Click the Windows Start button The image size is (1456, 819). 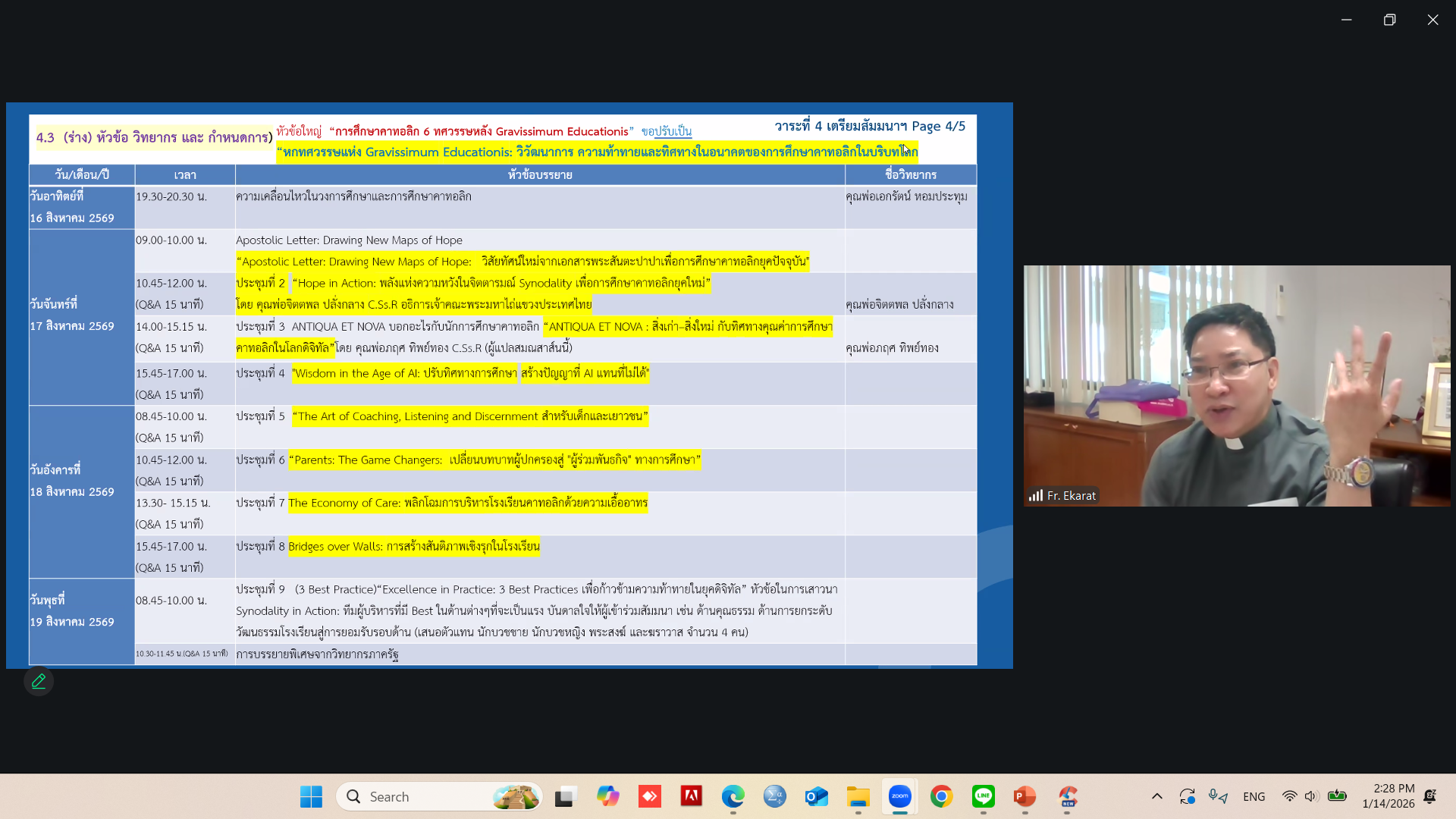311,796
